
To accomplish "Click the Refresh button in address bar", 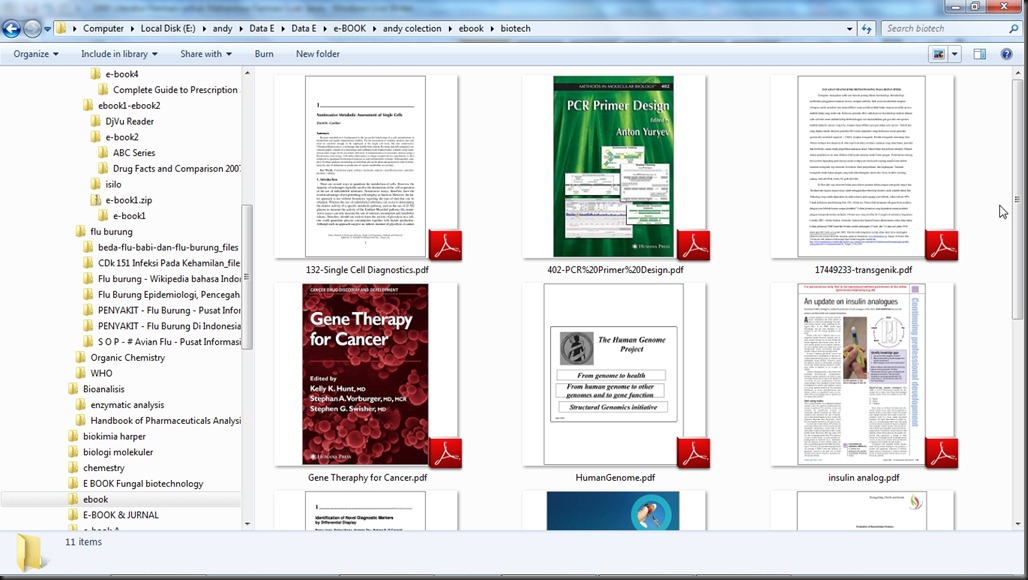I will pos(867,29).
